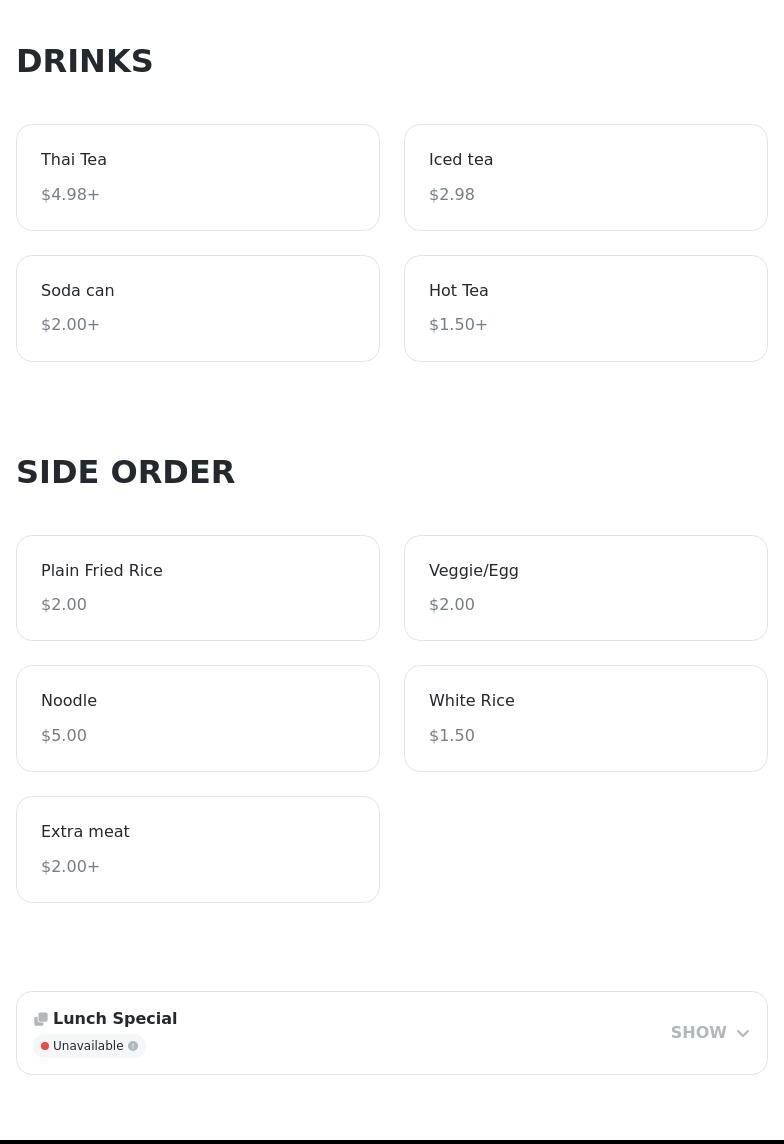Click the info icon beside Unavailable
This screenshot has width=784, height=1144.
point(133,1046)
